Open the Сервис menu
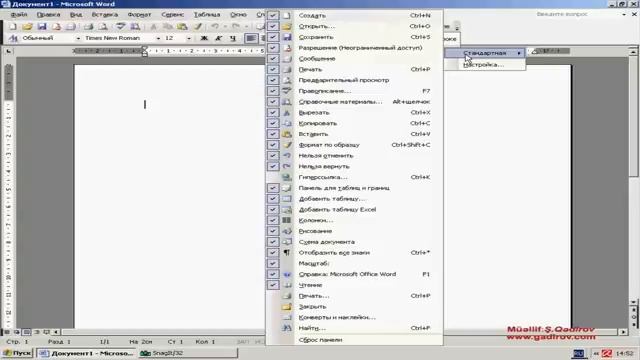Screen dimensions: 640x360 tap(172, 15)
